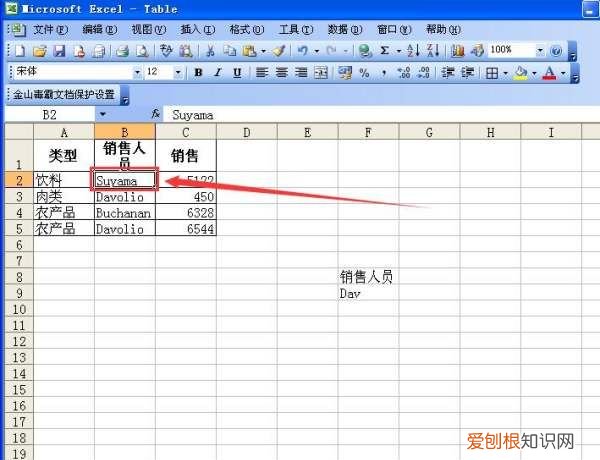Open the 格式(O) menu
Viewport: 600px width, 460px height.
click(246, 29)
